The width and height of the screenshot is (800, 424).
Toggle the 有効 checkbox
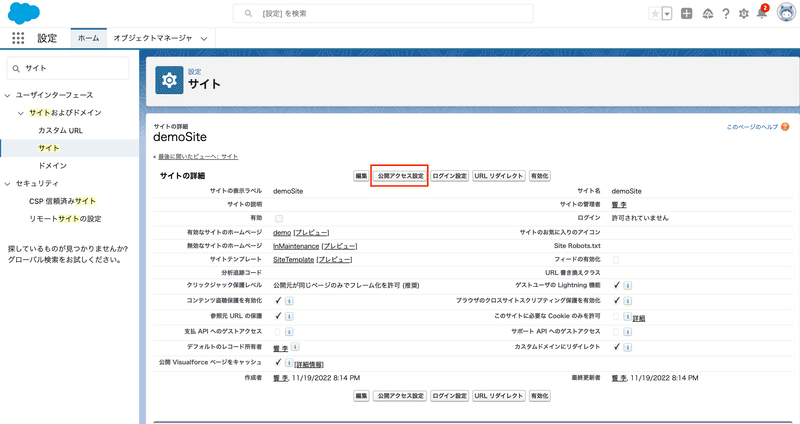coord(279,218)
